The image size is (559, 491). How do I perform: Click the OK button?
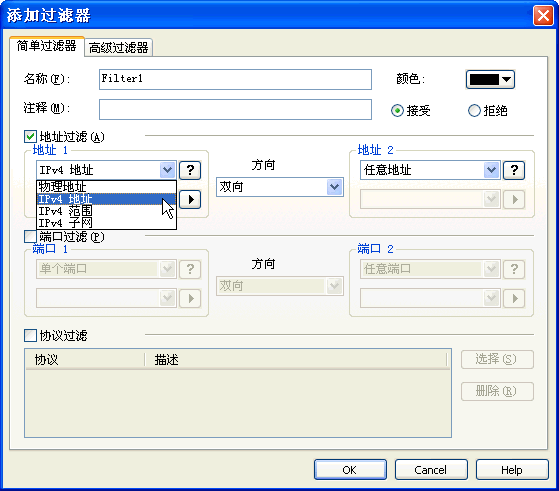click(350, 470)
